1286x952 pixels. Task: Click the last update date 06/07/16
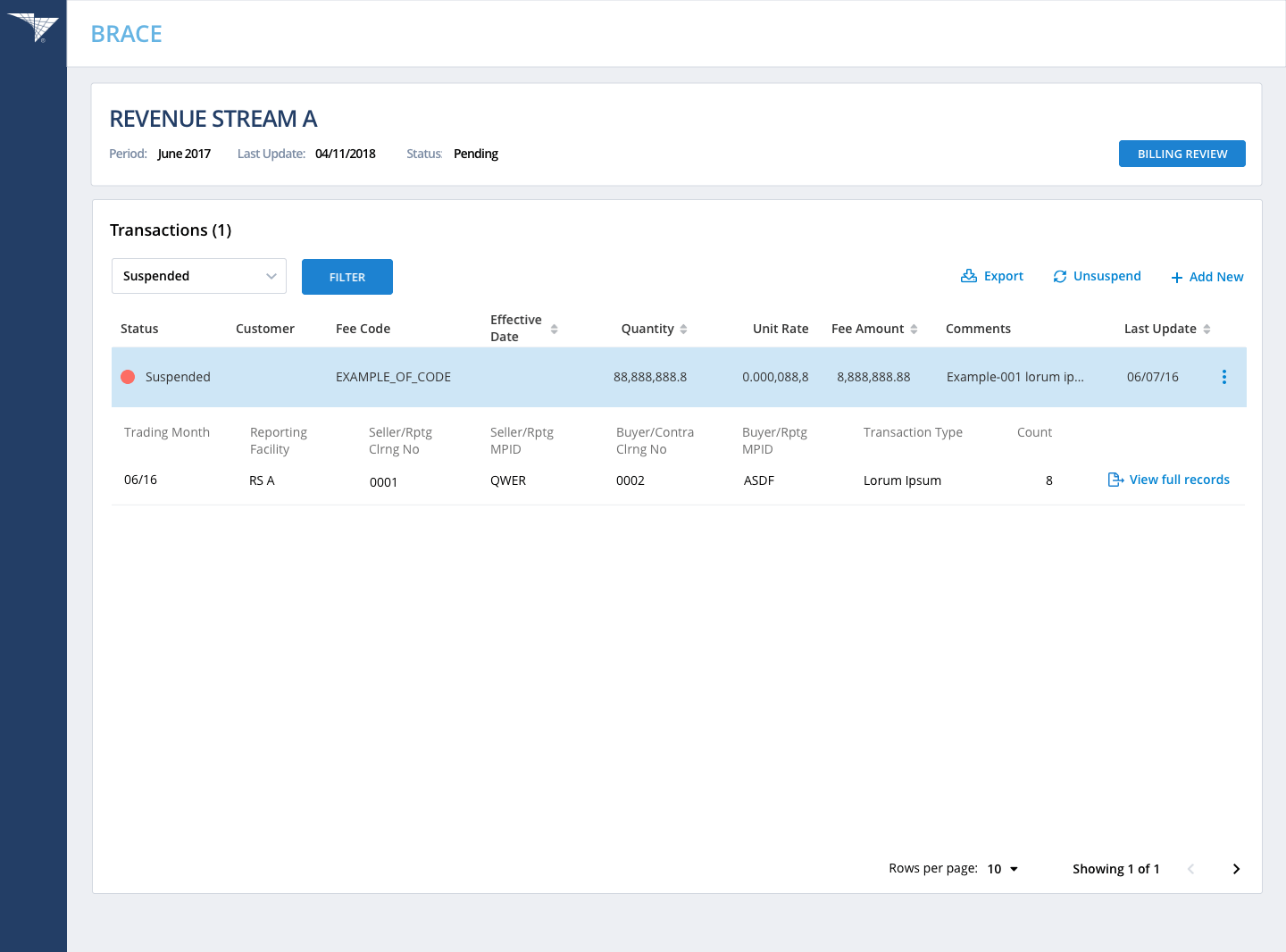pos(1153,377)
